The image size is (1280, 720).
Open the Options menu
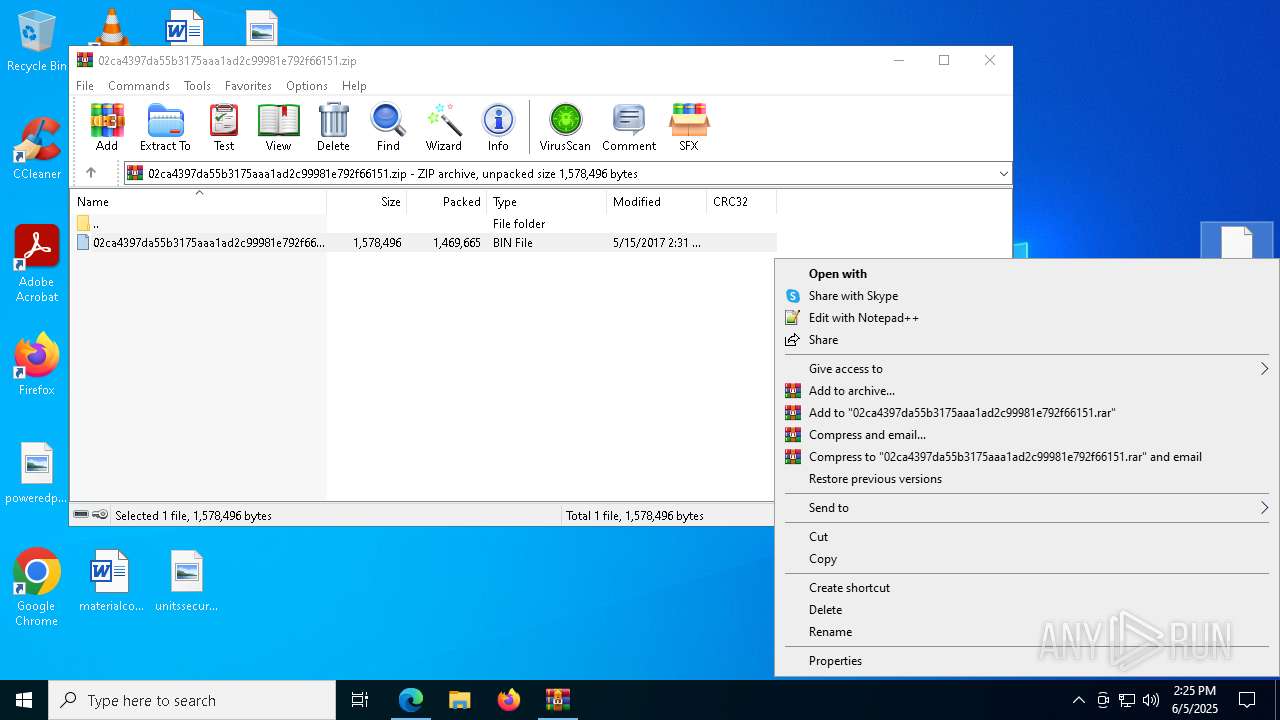point(307,86)
